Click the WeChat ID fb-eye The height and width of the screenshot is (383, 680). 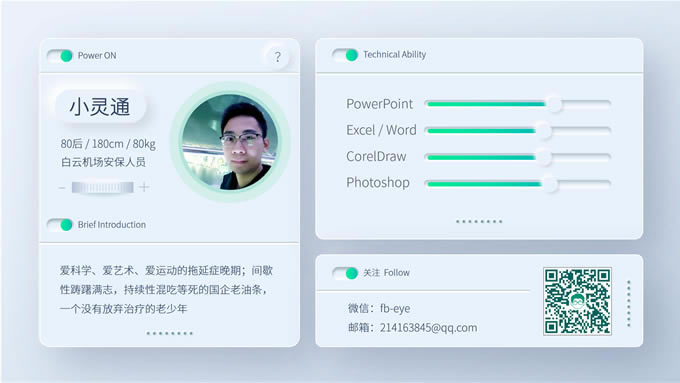395,308
